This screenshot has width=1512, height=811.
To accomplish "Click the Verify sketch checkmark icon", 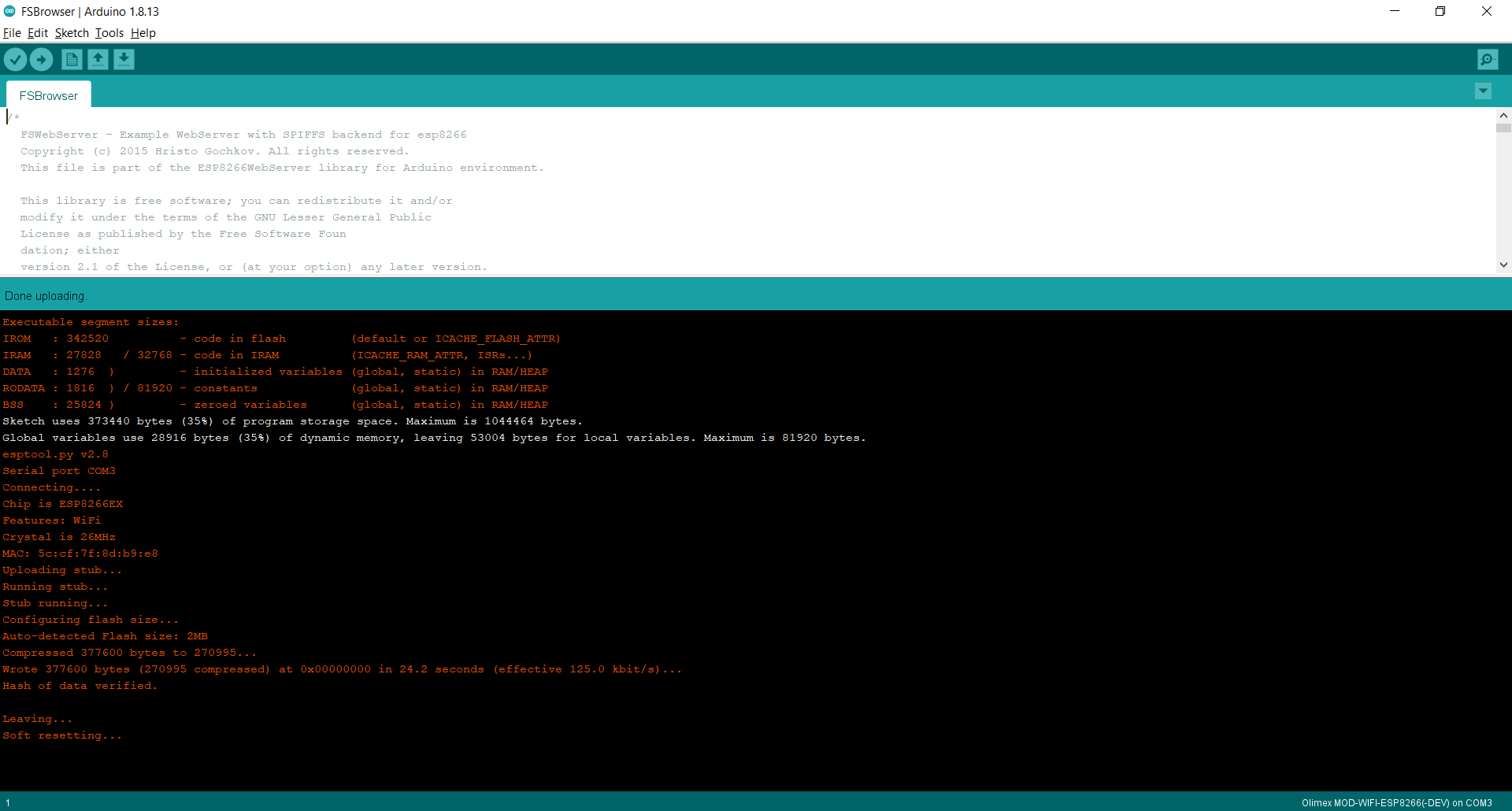I will pos(15,60).
